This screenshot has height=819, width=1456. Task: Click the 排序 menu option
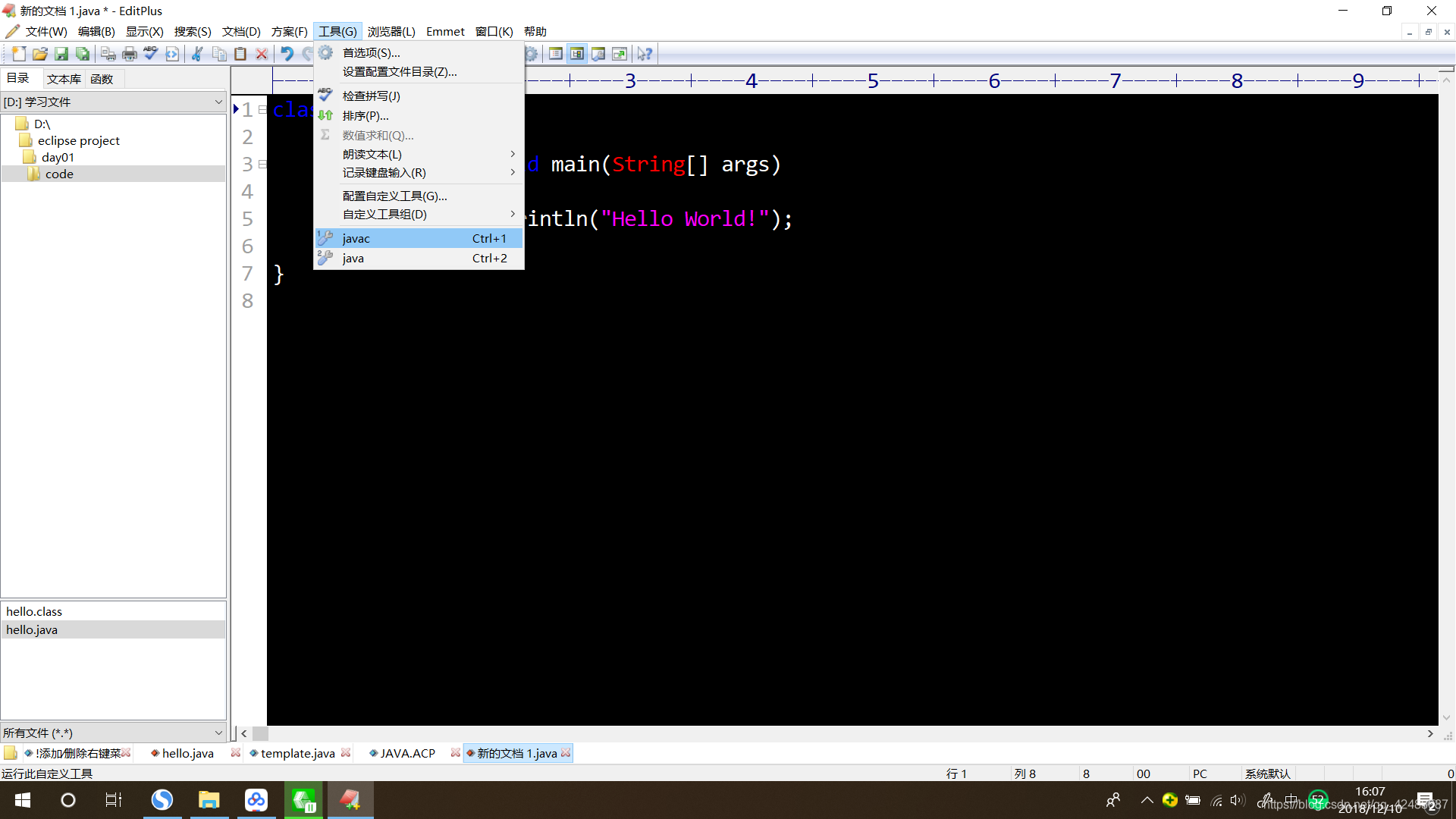pos(365,115)
